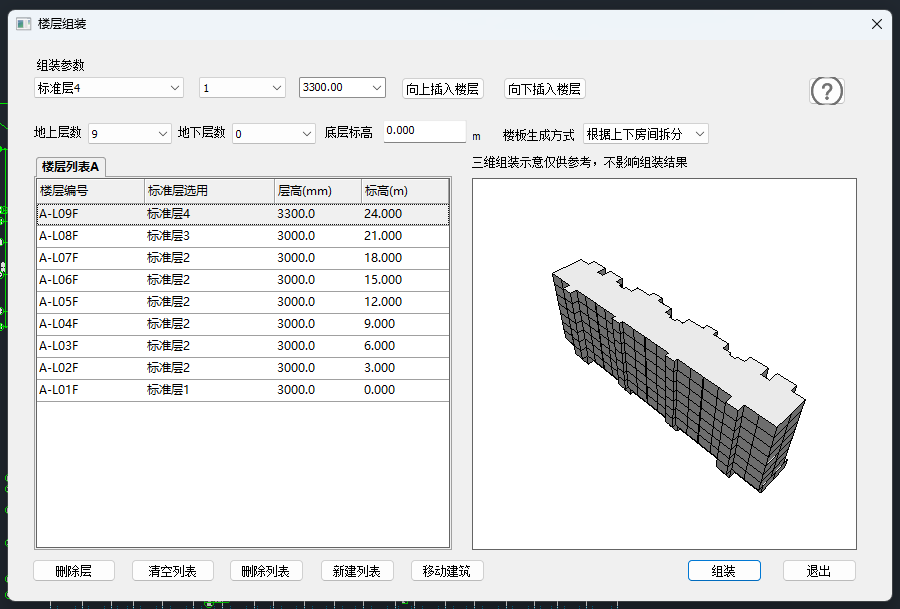Image resolution: width=900 pixels, height=609 pixels.
Task: Close the 楼层组装 dialog
Action: (x=876, y=24)
